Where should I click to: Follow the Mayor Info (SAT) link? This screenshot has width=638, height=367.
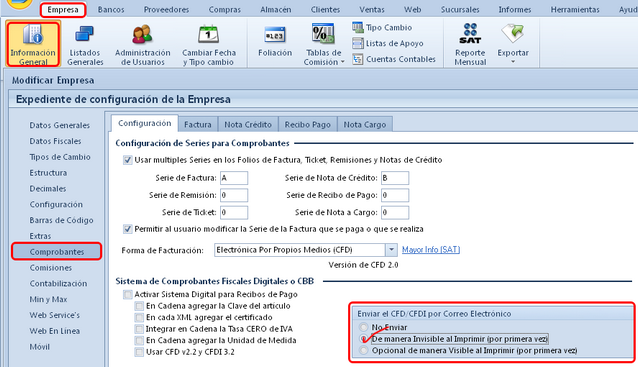click(x=431, y=249)
